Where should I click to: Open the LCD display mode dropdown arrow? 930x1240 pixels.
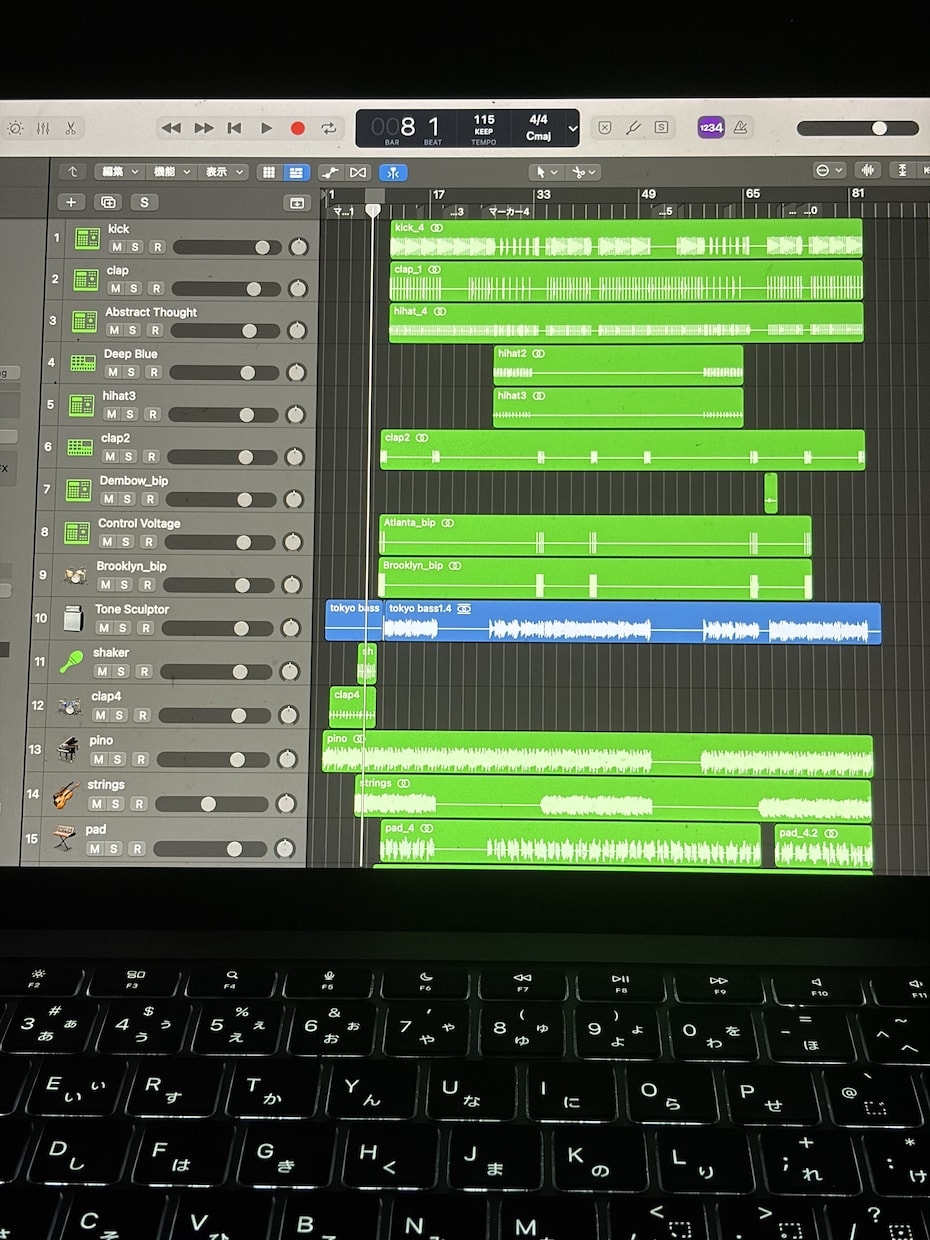pos(572,128)
